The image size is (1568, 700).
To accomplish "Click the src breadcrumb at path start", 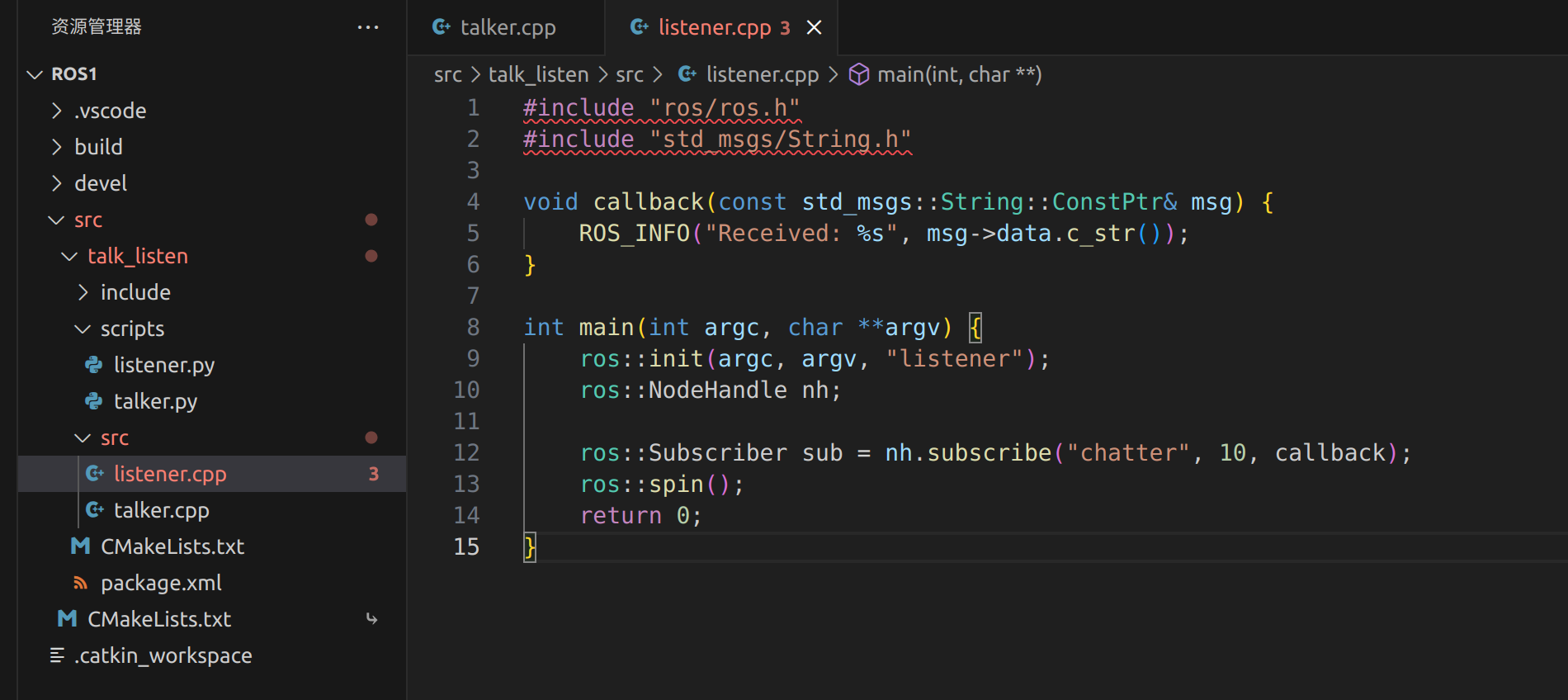I will (448, 75).
